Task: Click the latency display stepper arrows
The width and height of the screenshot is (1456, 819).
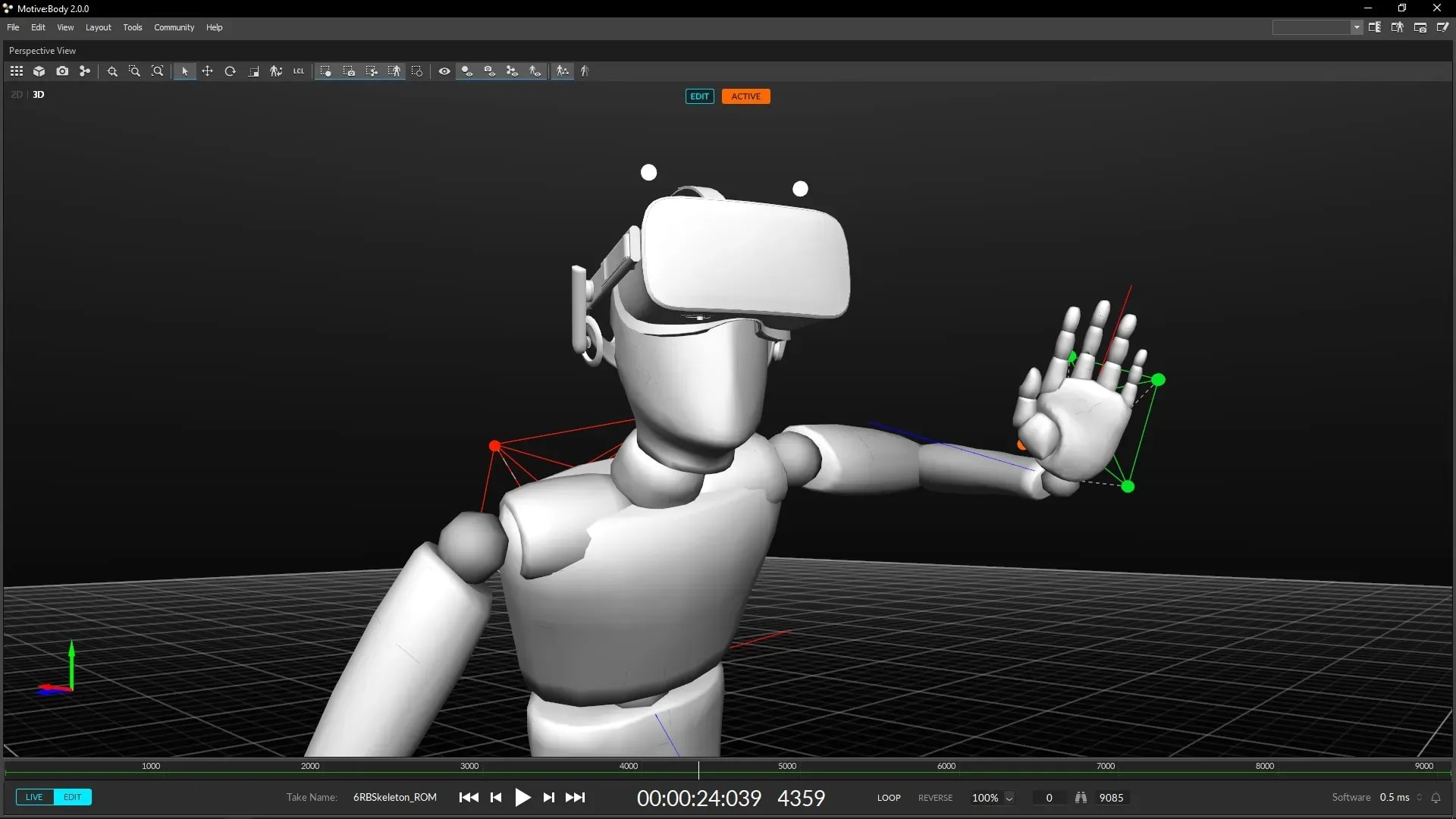Action: [1420, 798]
